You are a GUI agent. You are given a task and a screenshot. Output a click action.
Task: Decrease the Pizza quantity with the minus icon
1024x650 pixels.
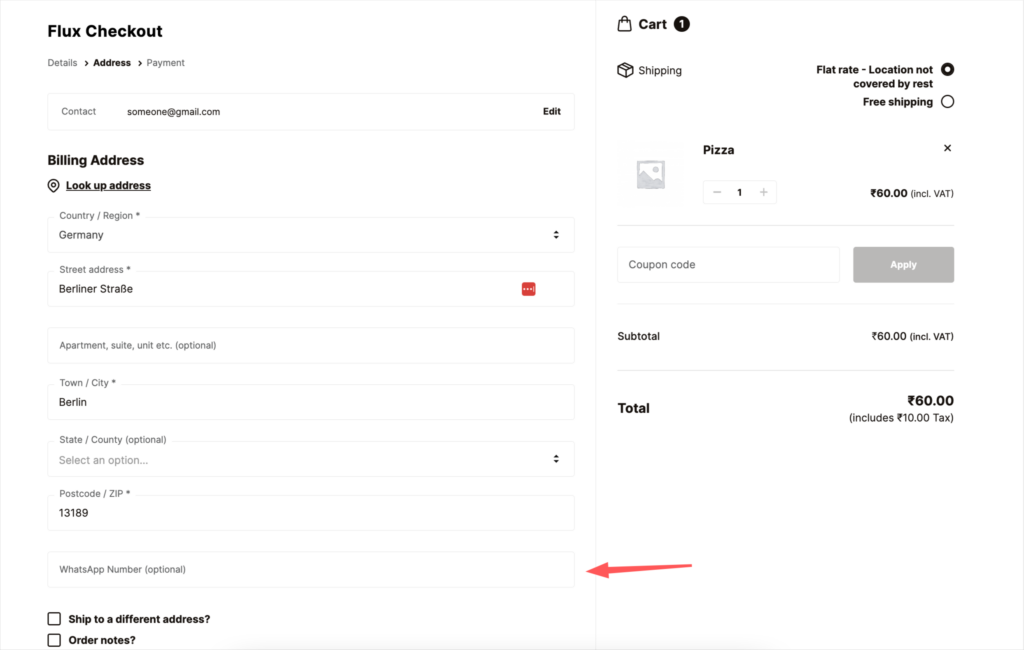coord(716,191)
